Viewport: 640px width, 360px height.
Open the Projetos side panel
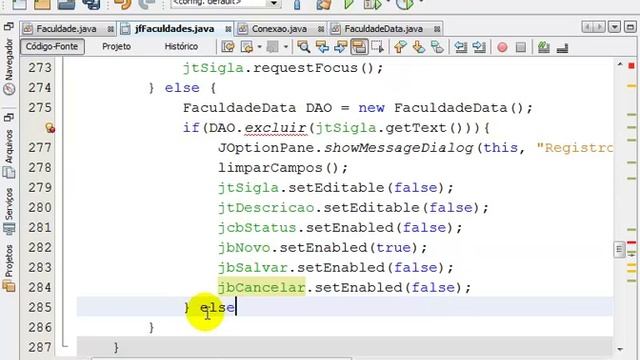pyautogui.click(x=9, y=268)
